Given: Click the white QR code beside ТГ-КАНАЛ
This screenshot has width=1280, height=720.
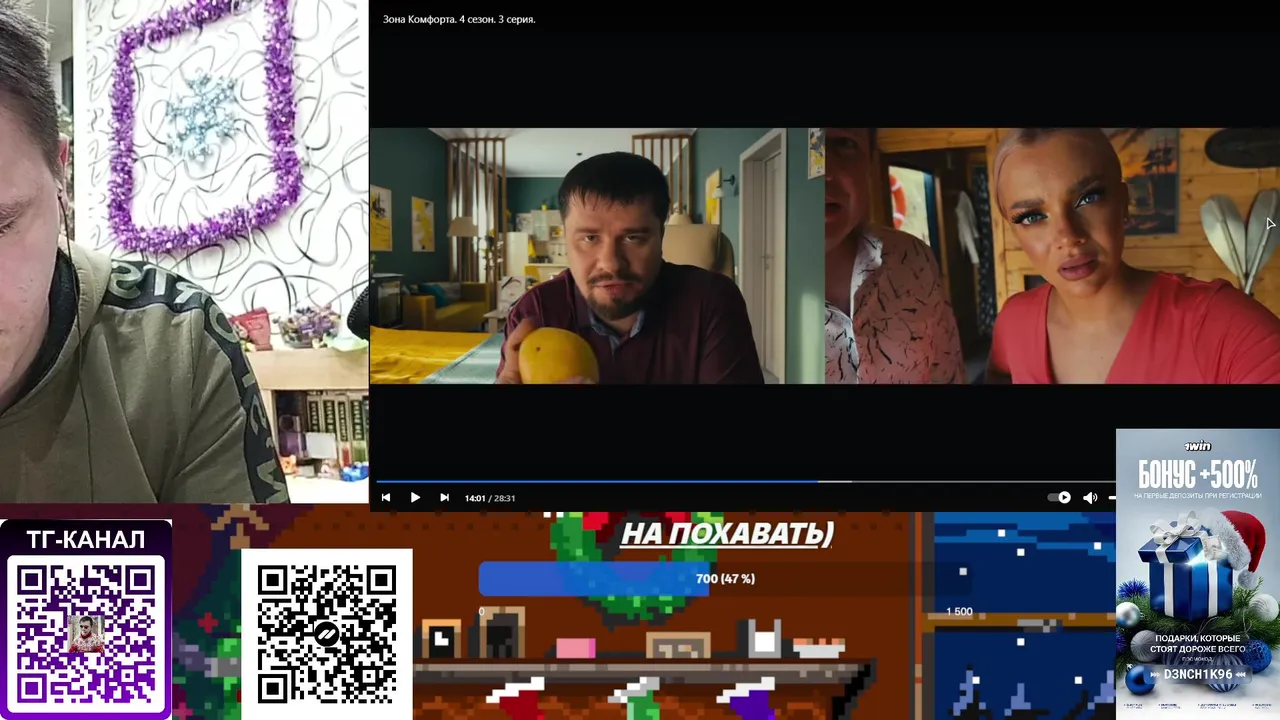Looking at the screenshot, I should (326, 634).
